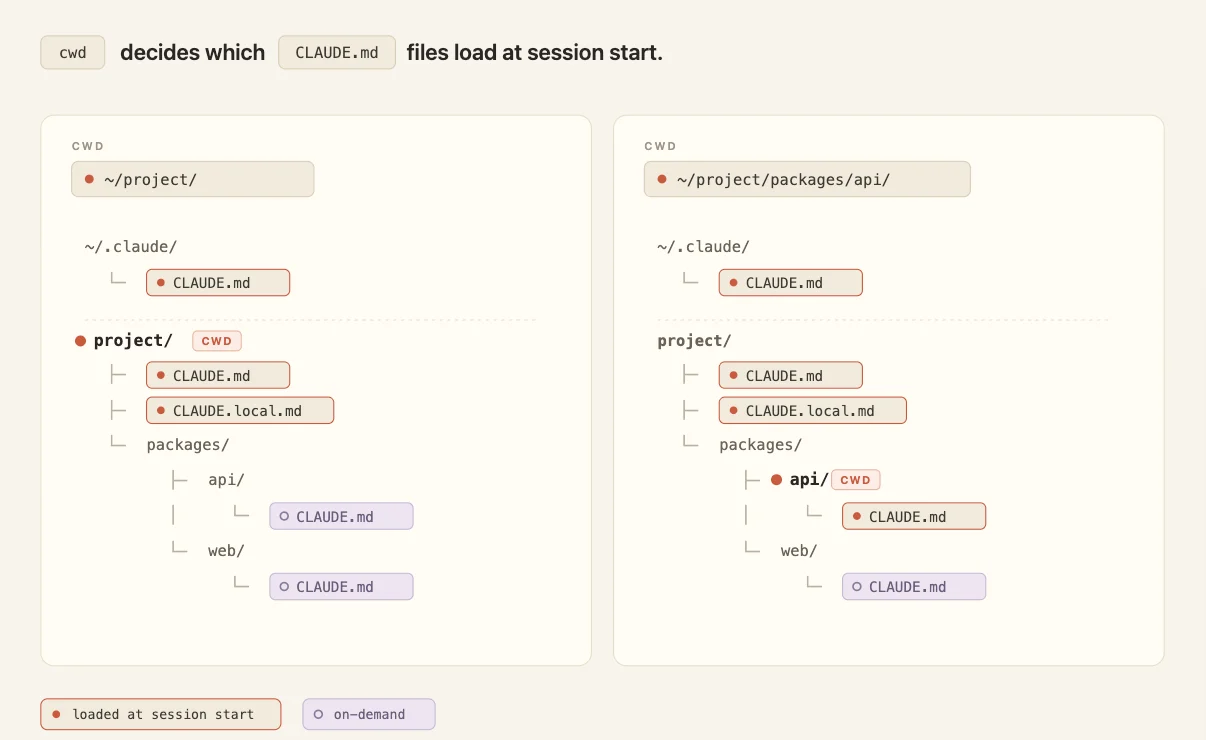Image resolution: width=1206 pixels, height=740 pixels.
Task: Select the ~/project/packages/api/ cwd field
Action: click(807, 179)
